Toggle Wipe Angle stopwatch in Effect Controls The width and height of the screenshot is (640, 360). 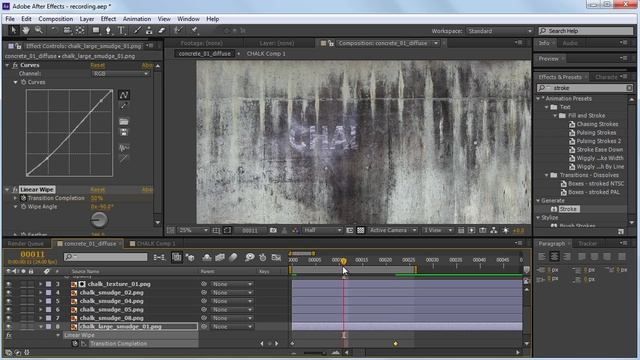pos(23,207)
